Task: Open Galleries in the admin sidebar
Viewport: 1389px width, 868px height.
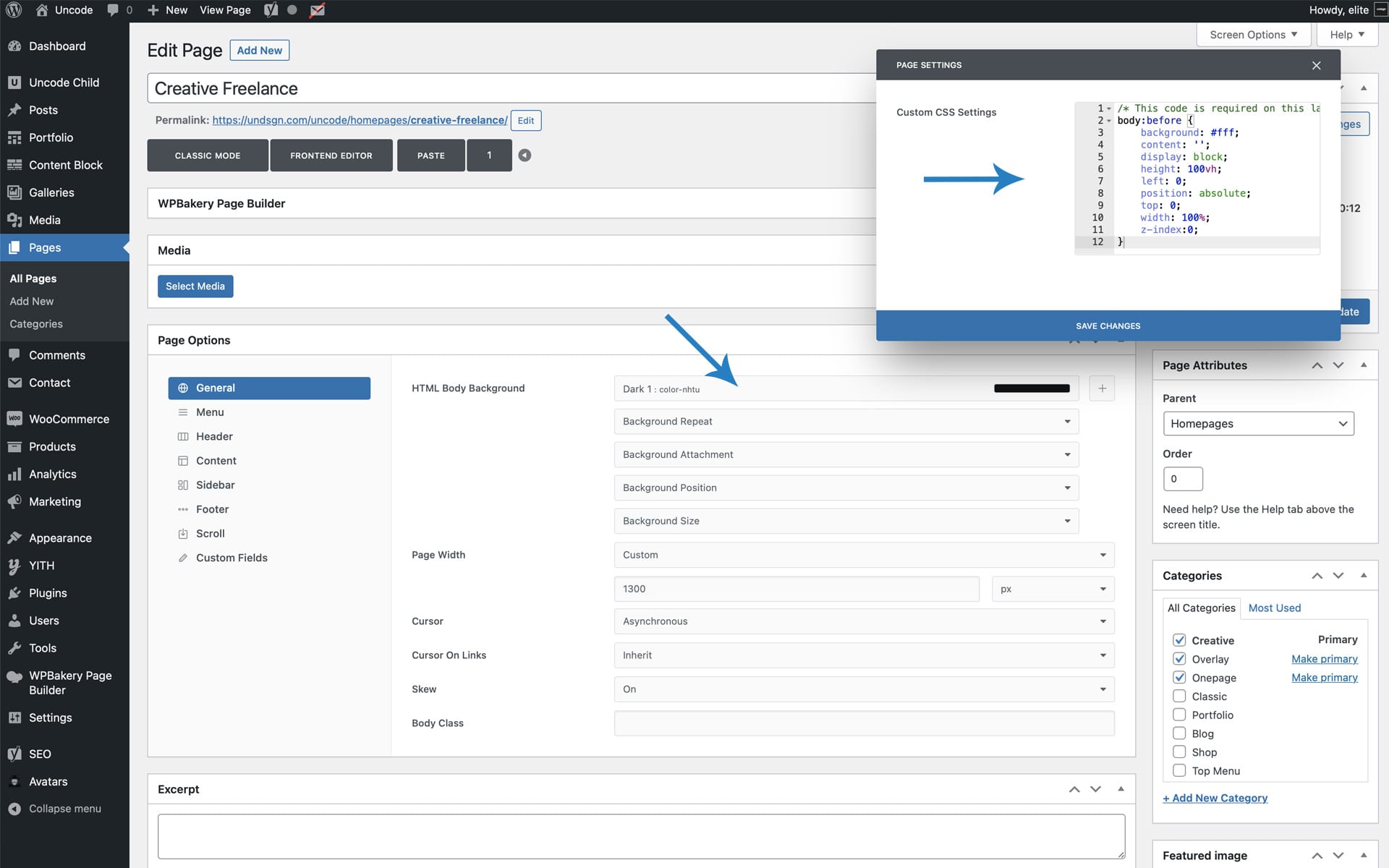Action: pyautogui.click(x=51, y=192)
